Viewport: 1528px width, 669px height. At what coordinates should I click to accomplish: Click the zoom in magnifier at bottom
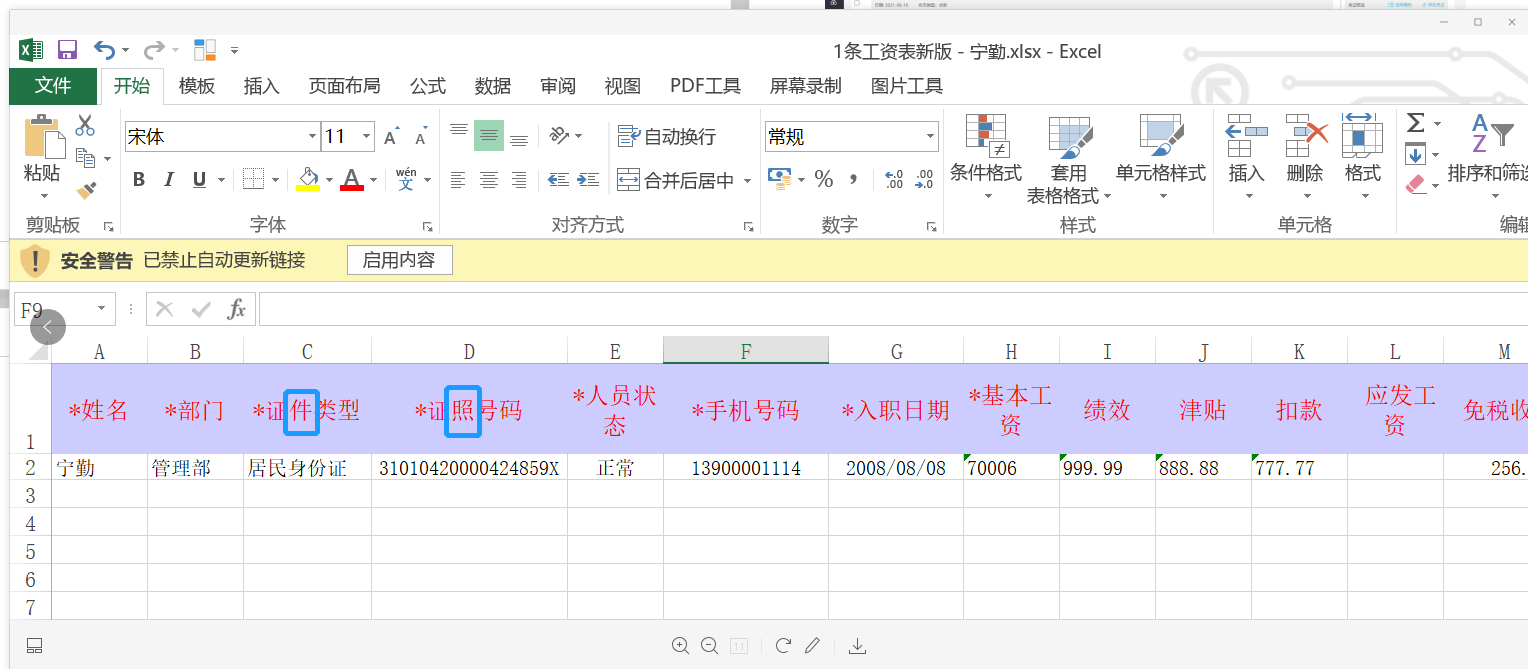681,645
